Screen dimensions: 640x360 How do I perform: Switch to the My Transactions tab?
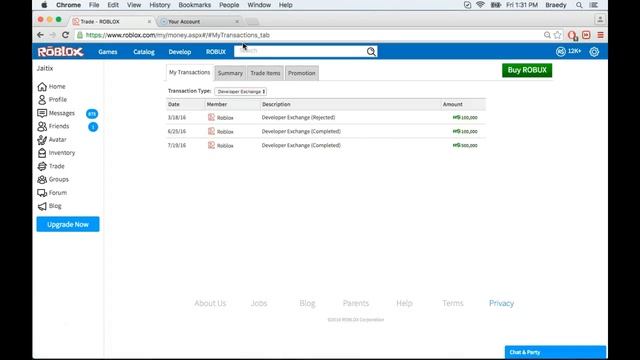(189, 73)
